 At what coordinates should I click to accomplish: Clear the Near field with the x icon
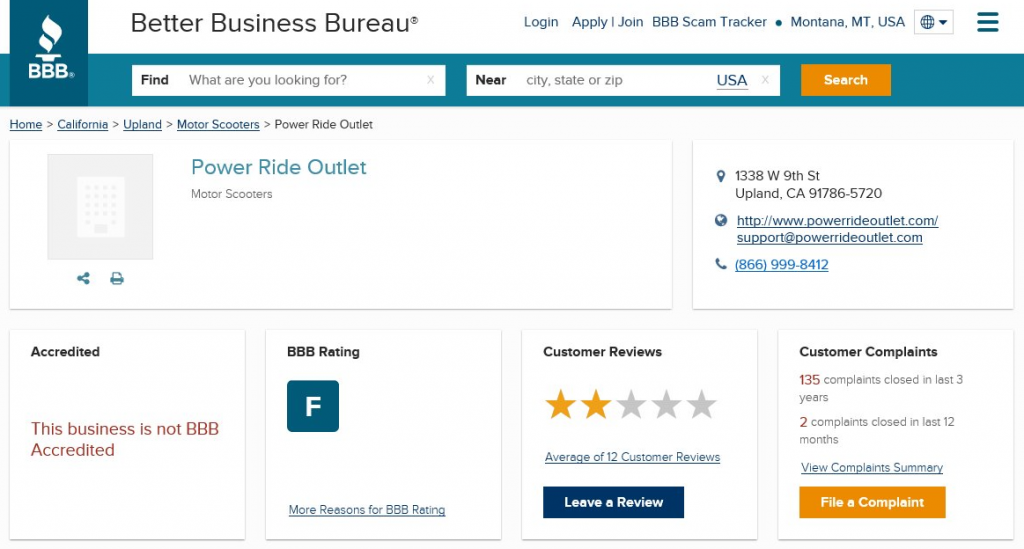[765, 80]
